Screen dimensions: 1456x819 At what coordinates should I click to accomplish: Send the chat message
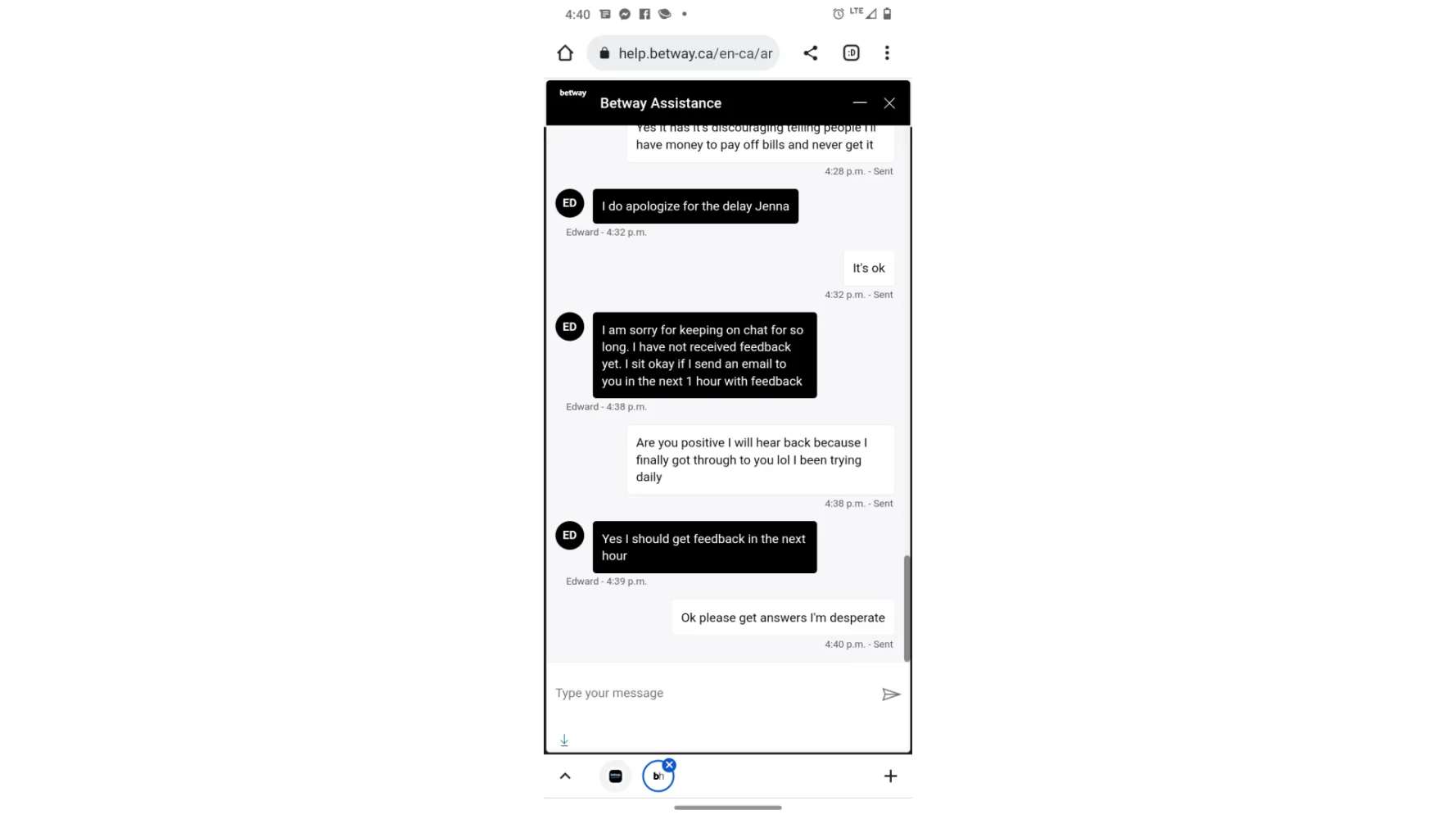pos(891,695)
